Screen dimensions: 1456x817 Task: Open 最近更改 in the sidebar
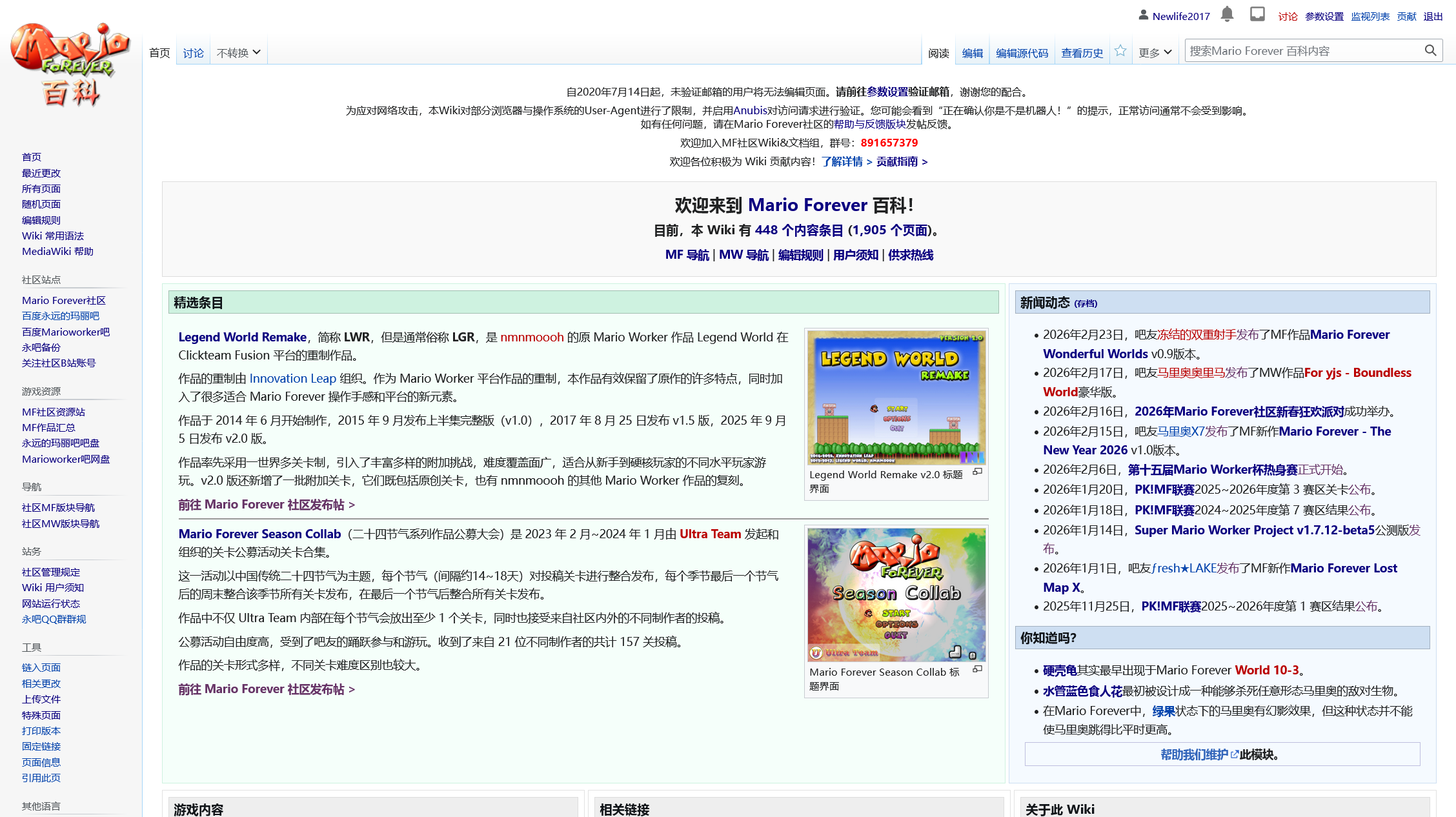(41, 173)
